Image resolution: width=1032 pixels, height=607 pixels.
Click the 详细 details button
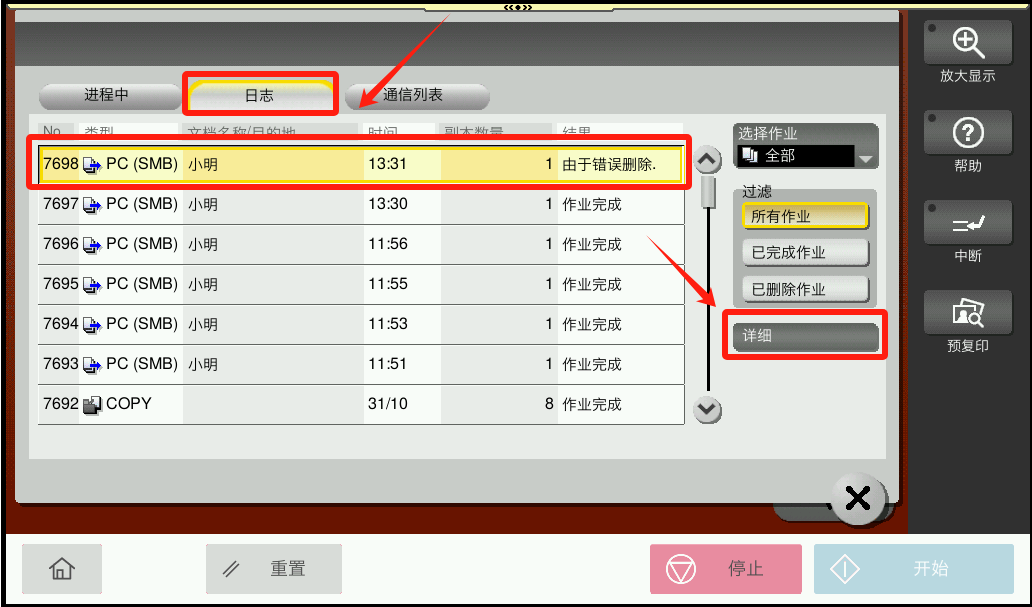[x=805, y=336]
